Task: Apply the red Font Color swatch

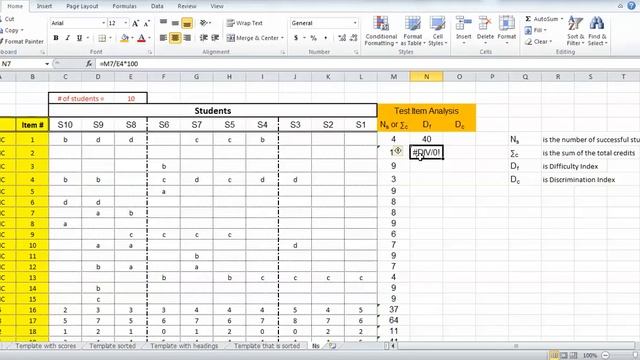Action: click(x=142, y=38)
